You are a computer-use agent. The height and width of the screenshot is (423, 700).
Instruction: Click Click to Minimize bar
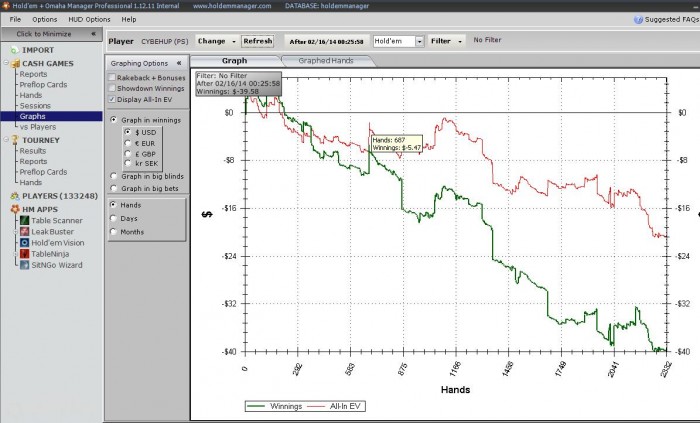click(x=51, y=33)
